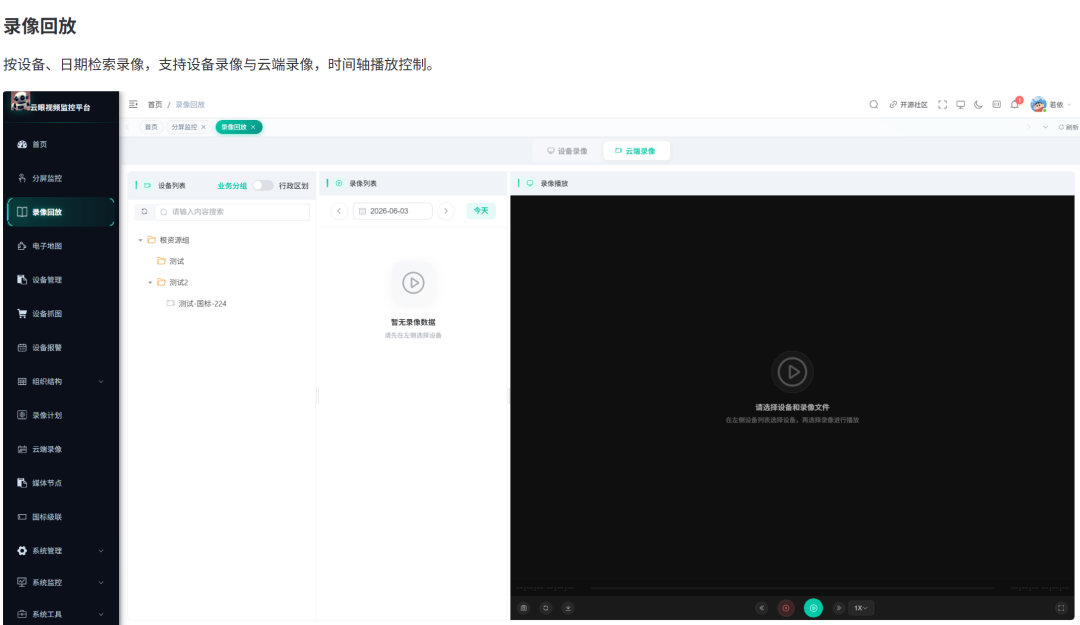Click the 首页 breadcrumb link

tap(155, 105)
